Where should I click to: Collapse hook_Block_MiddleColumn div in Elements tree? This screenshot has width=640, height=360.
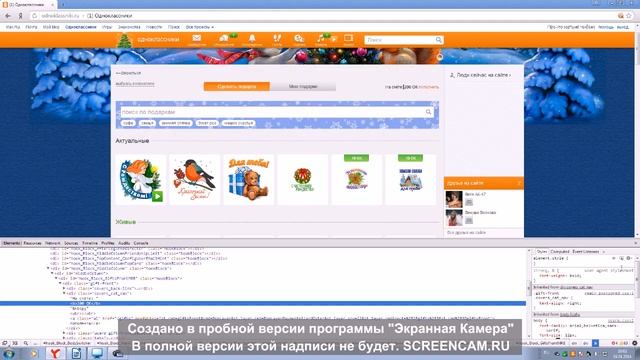click(48, 268)
